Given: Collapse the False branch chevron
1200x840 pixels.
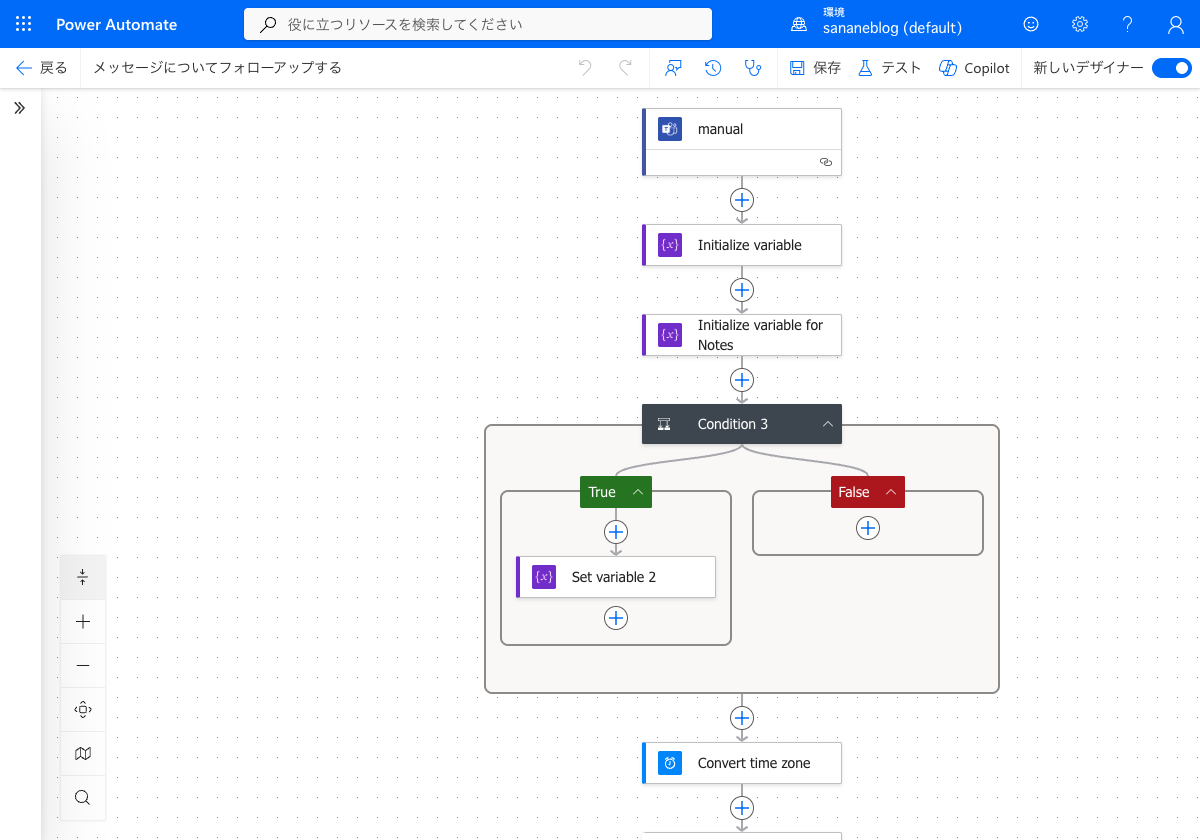Looking at the screenshot, I should (x=890, y=492).
